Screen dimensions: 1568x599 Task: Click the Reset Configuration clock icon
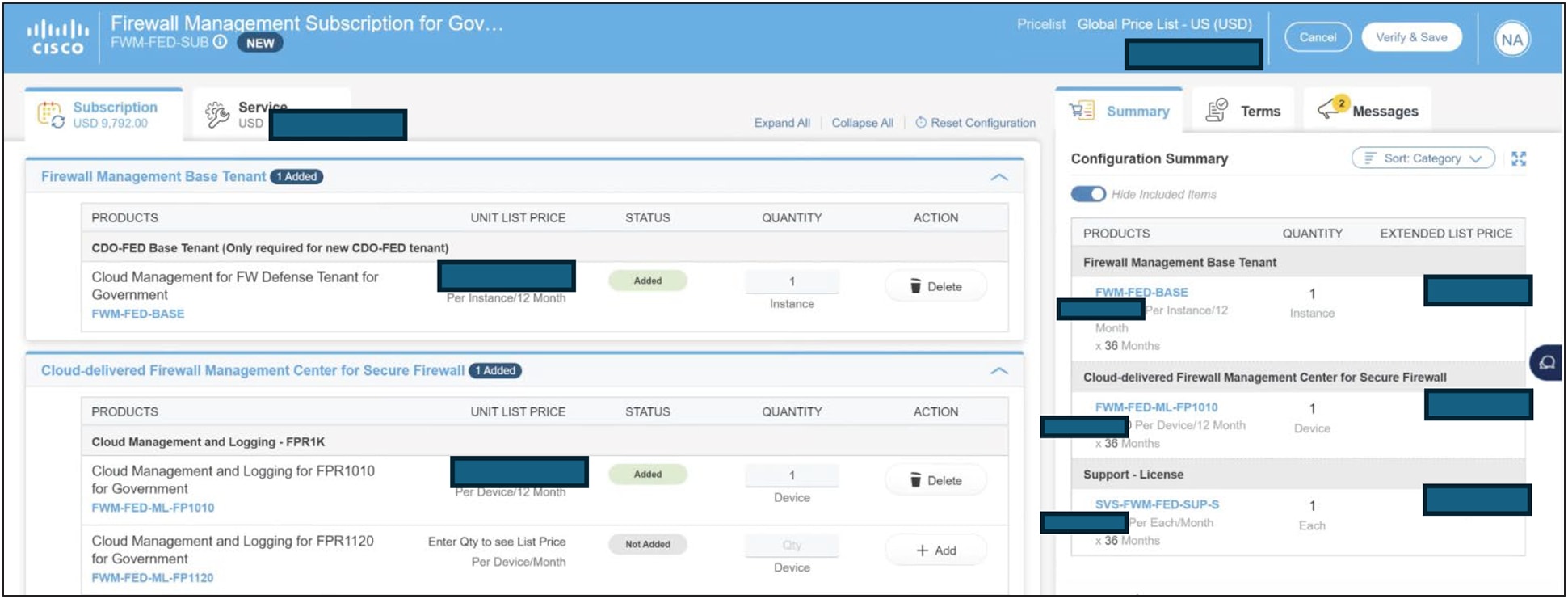921,123
